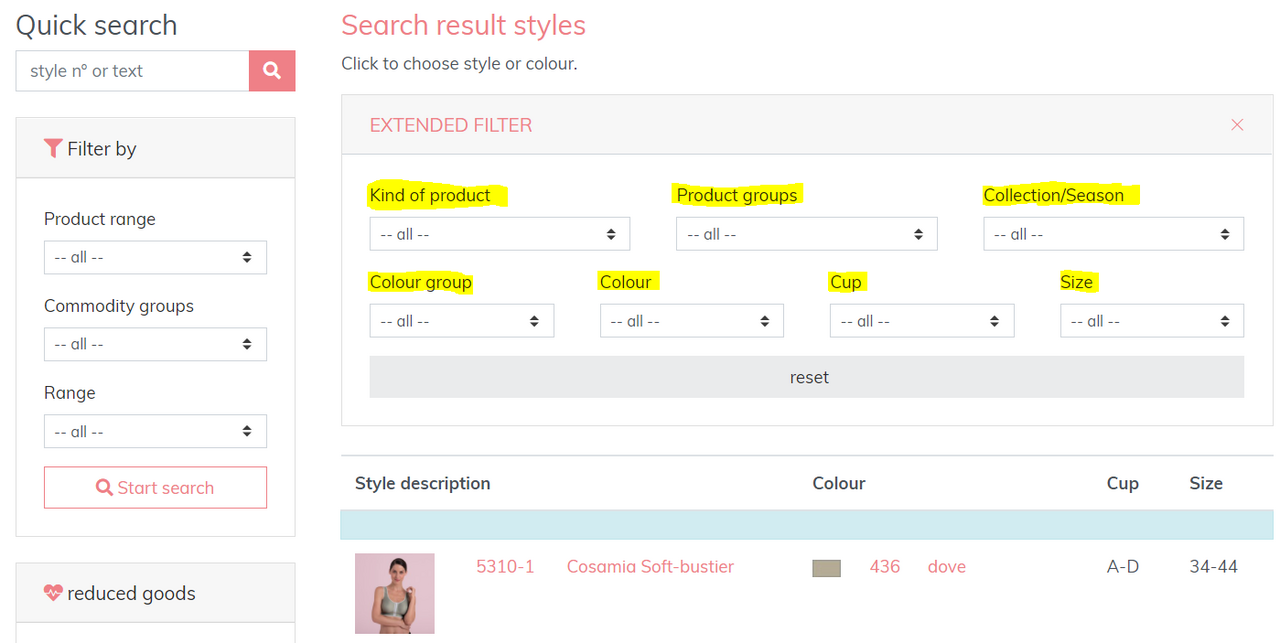
Task: Open the Collection/Season dropdown
Action: coord(1113,234)
